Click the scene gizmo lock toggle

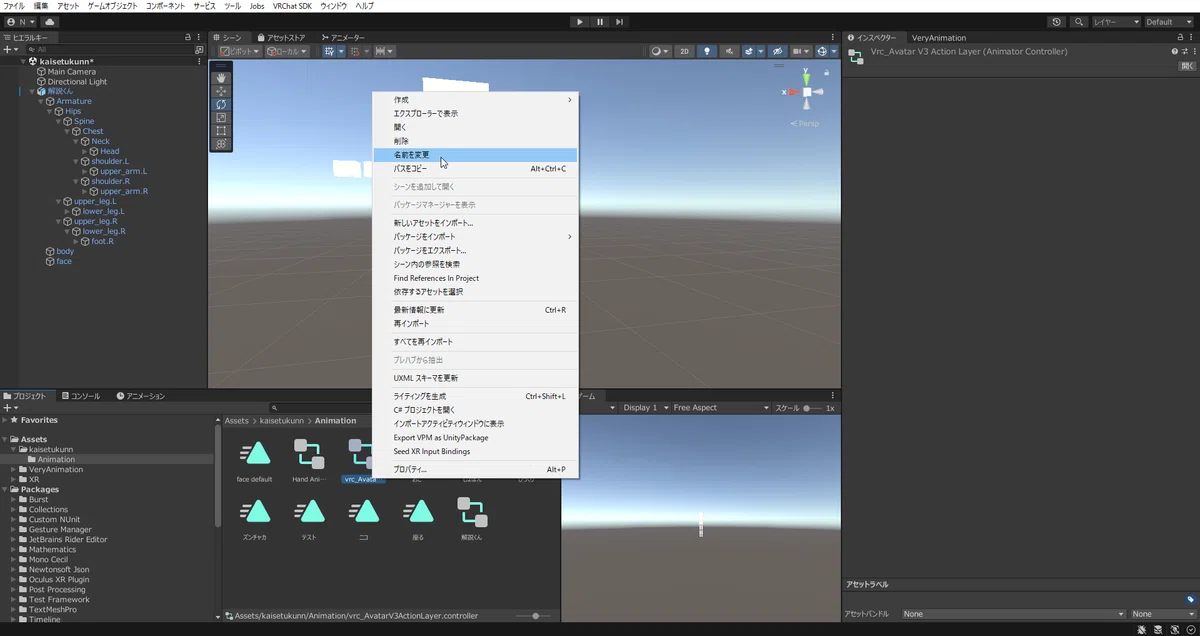[x=827, y=72]
